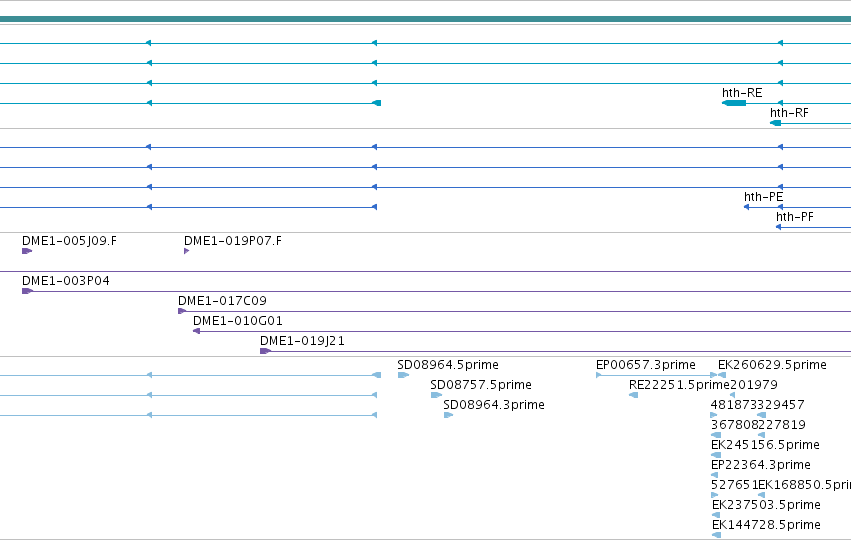Select the DME1-005J09.F feature arrow

coord(27,251)
